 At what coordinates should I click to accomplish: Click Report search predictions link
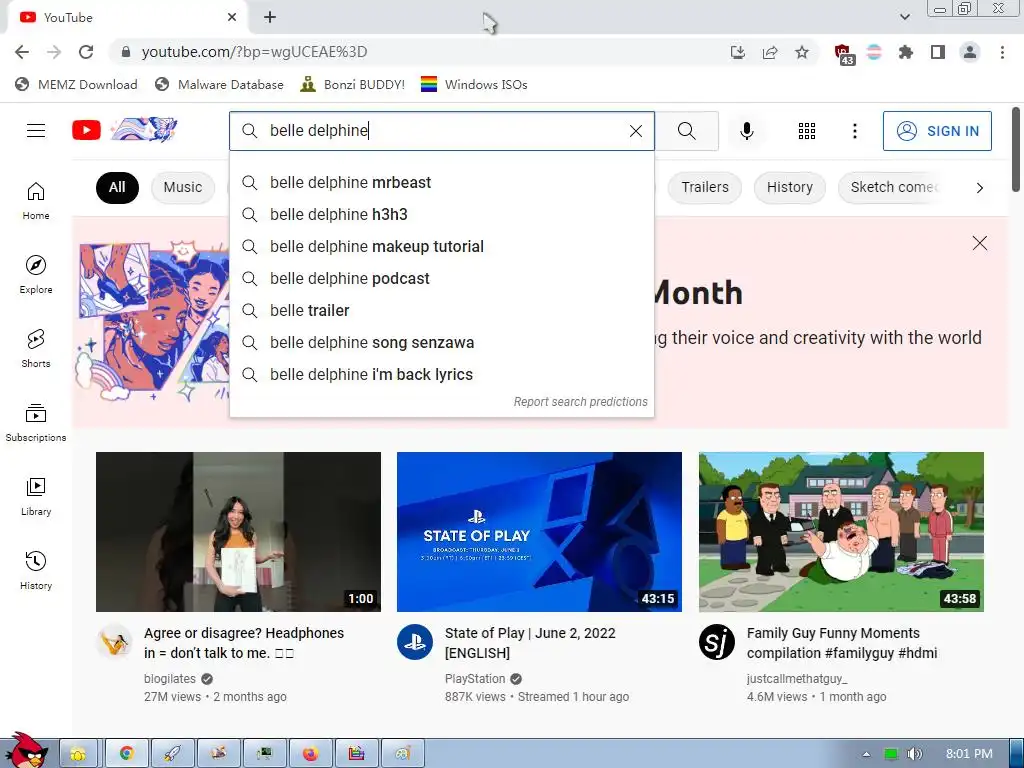[x=580, y=402]
